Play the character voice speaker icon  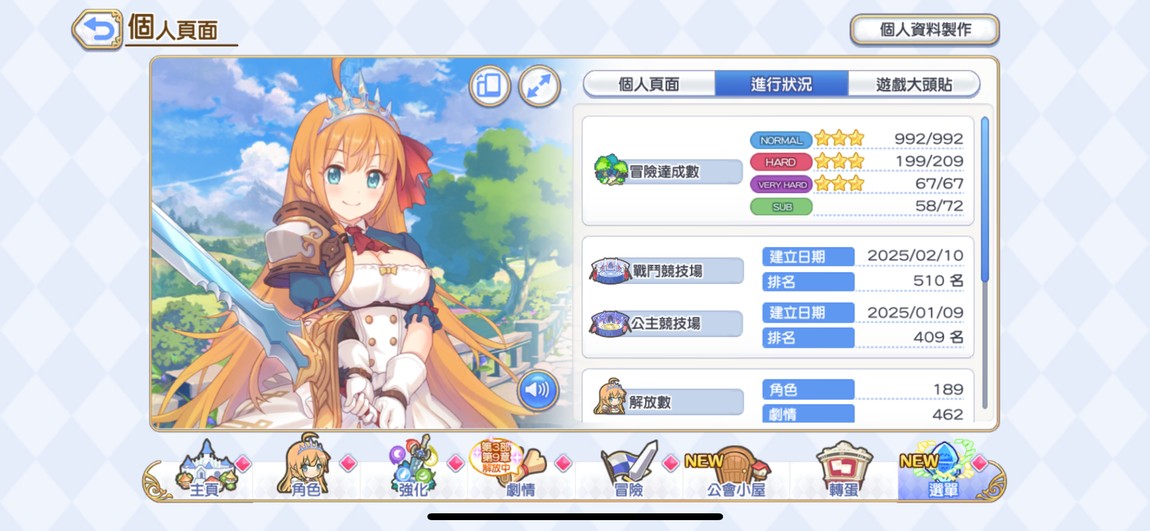[538, 389]
